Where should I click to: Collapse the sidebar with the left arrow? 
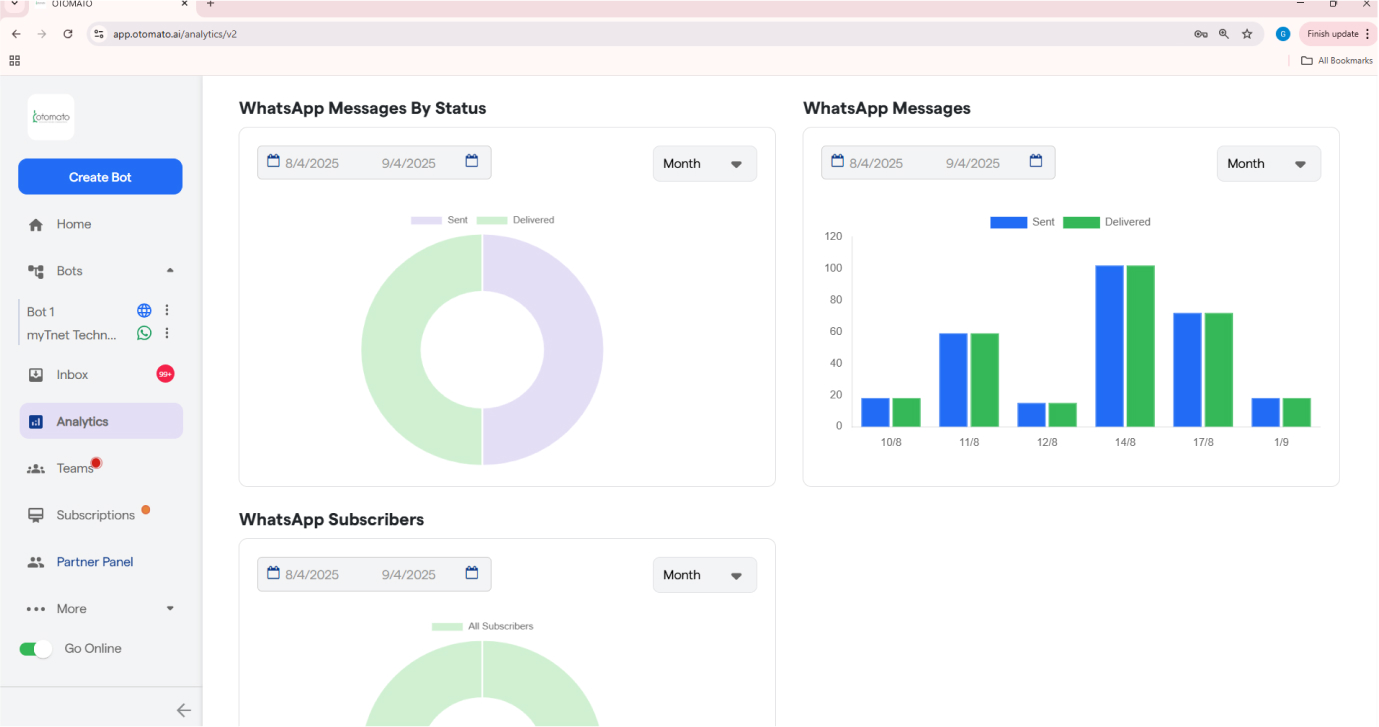(x=183, y=710)
